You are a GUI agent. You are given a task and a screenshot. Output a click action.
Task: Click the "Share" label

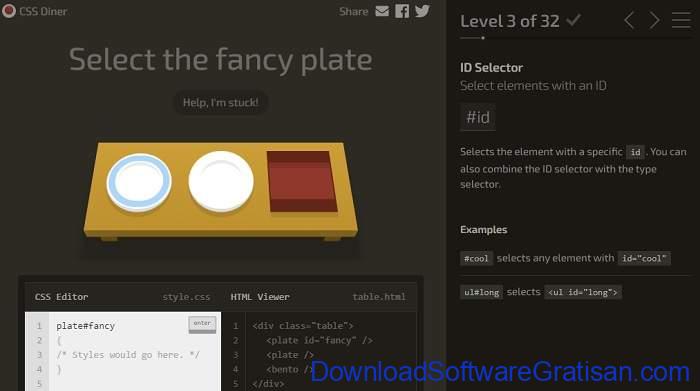tap(354, 11)
